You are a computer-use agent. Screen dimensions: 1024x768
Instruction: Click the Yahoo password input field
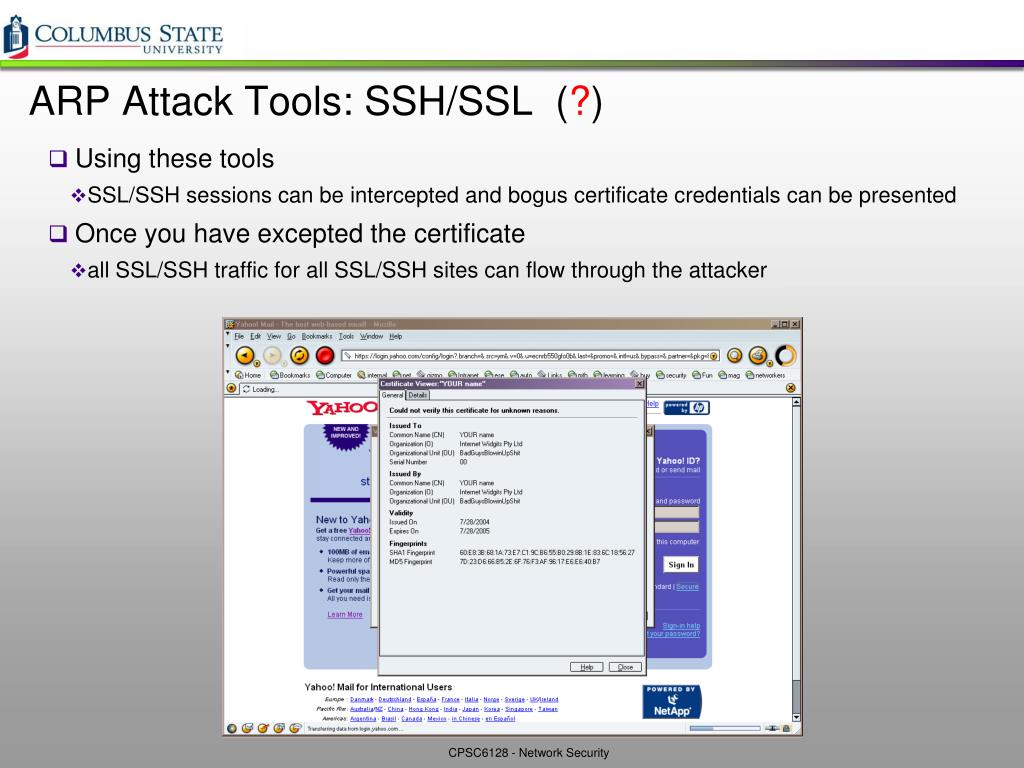[677, 526]
